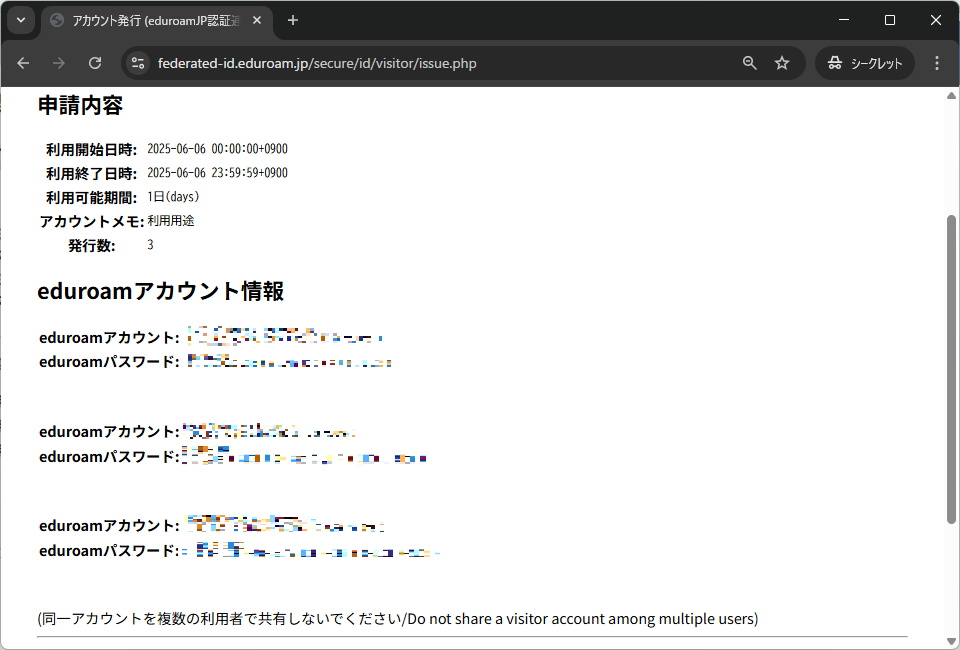
Task: Open a new browser tab
Action: 293,20
